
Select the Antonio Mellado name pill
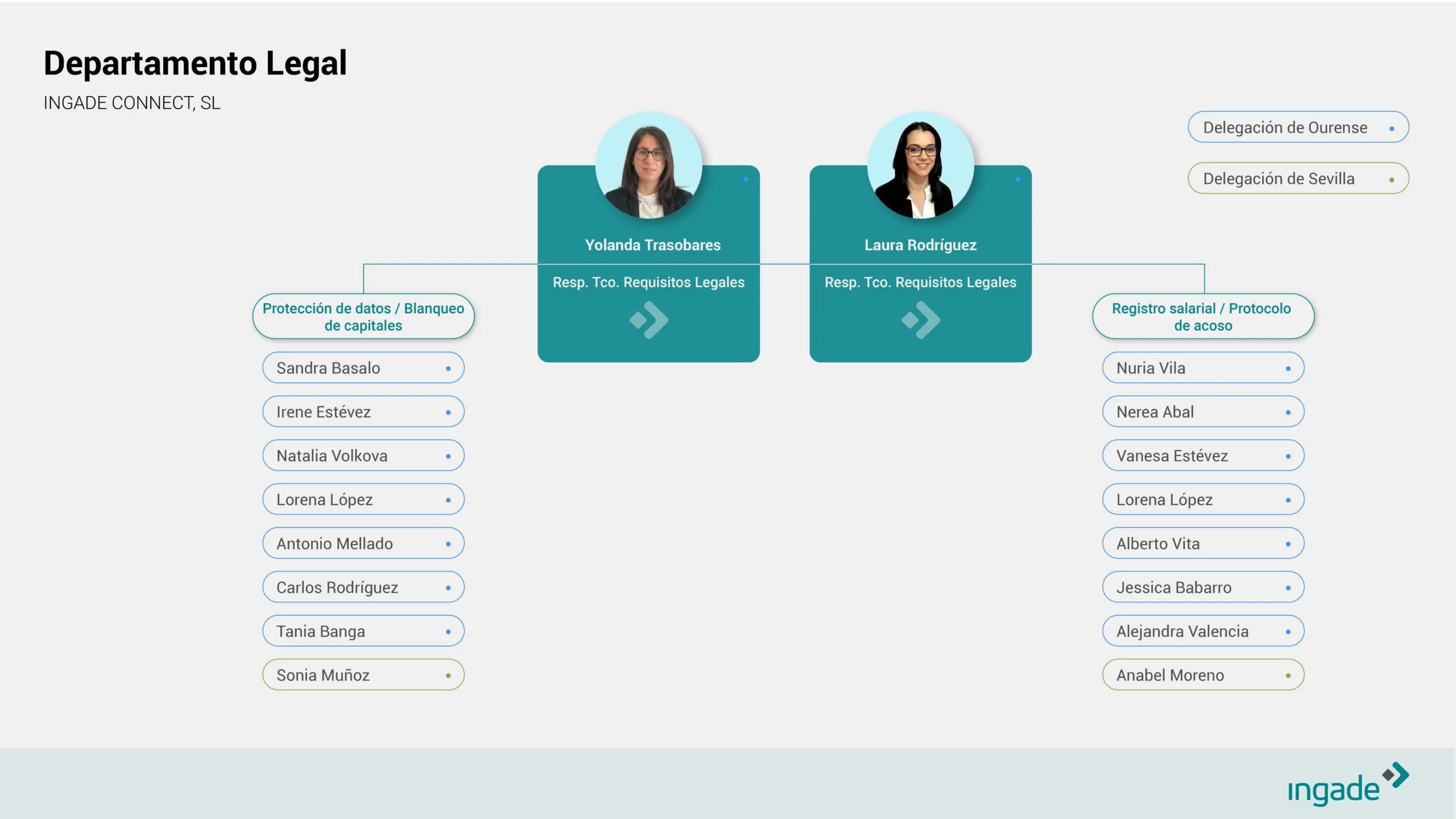[x=363, y=544]
